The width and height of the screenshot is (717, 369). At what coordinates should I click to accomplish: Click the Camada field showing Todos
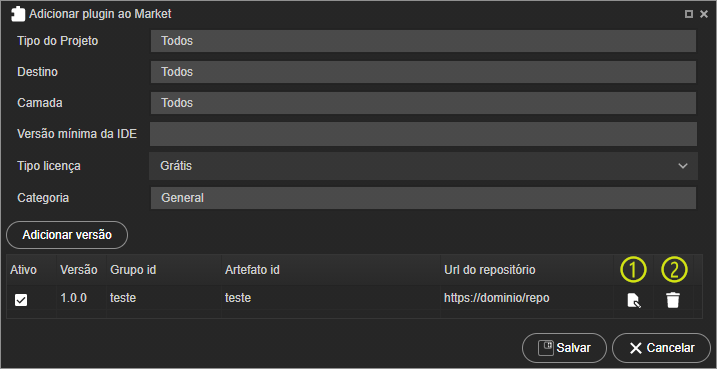pos(423,103)
